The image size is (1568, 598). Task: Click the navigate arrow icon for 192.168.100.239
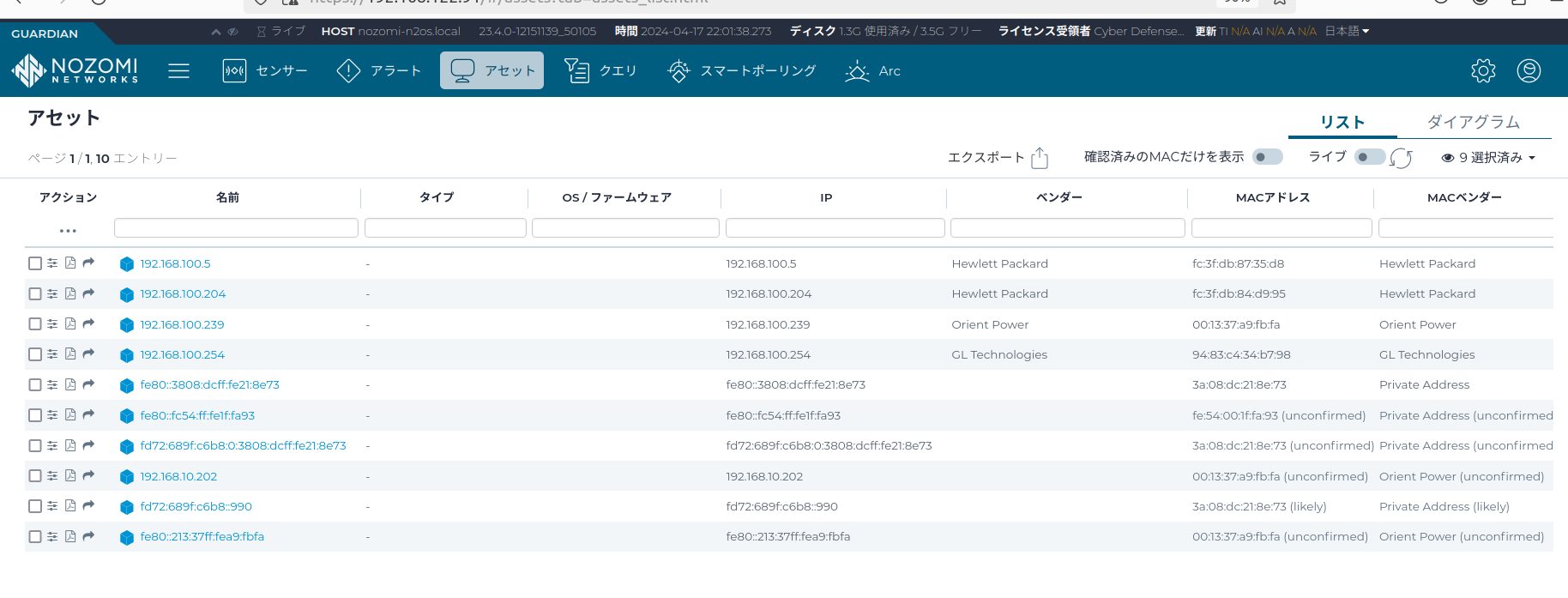[x=88, y=324]
